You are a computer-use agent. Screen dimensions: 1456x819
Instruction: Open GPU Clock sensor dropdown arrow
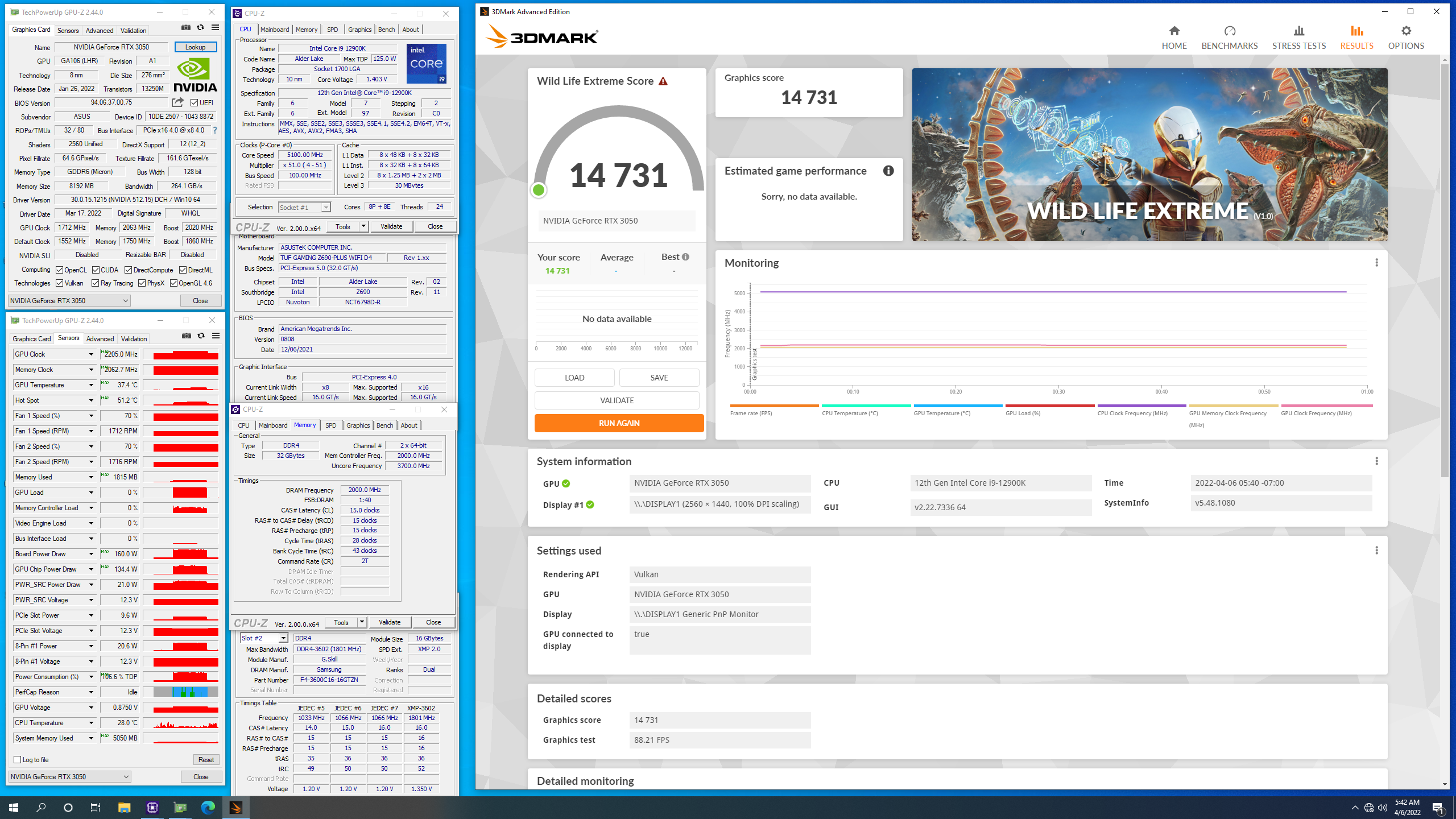point(91,354)
